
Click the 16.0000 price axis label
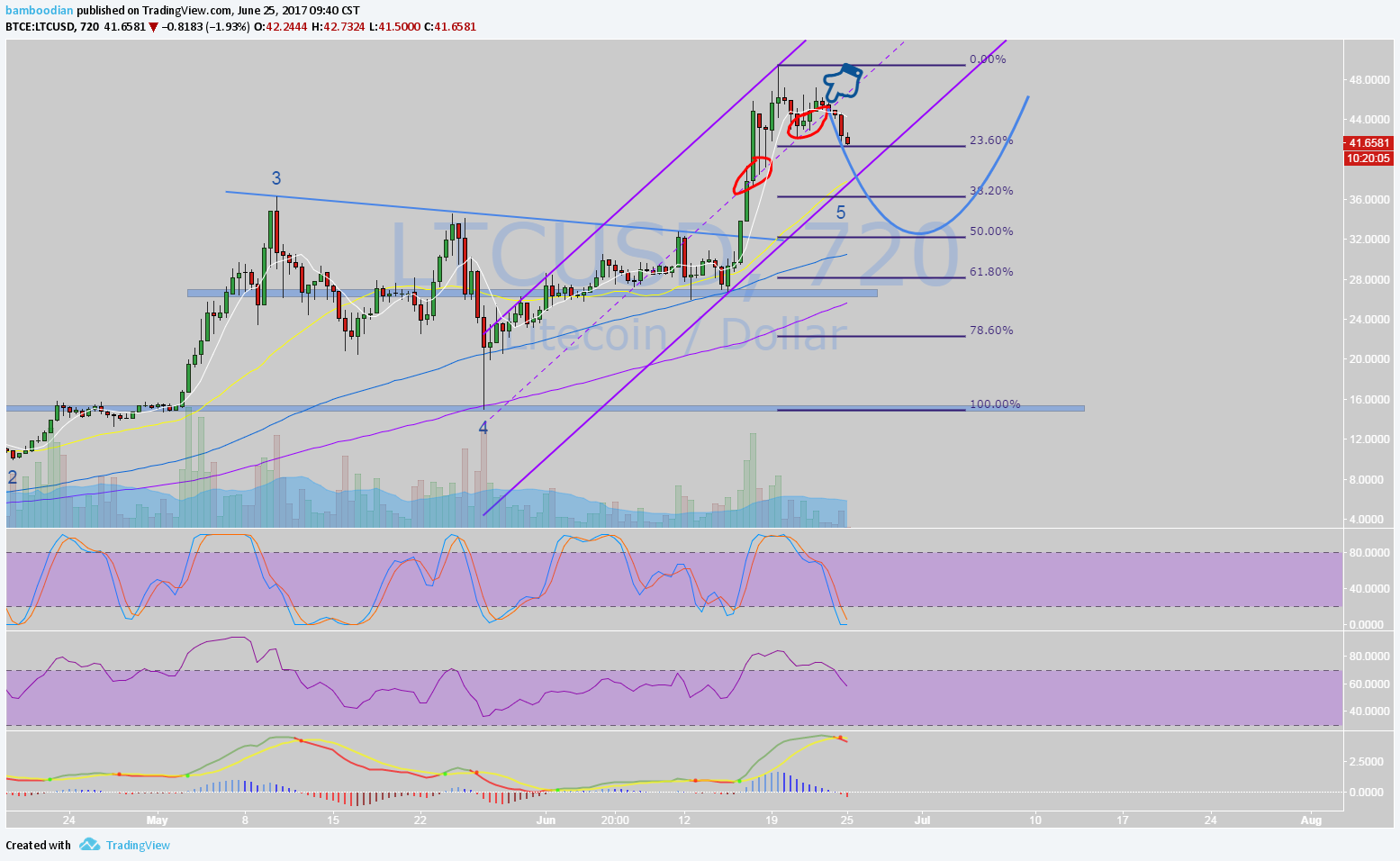tap(1368, 400)
